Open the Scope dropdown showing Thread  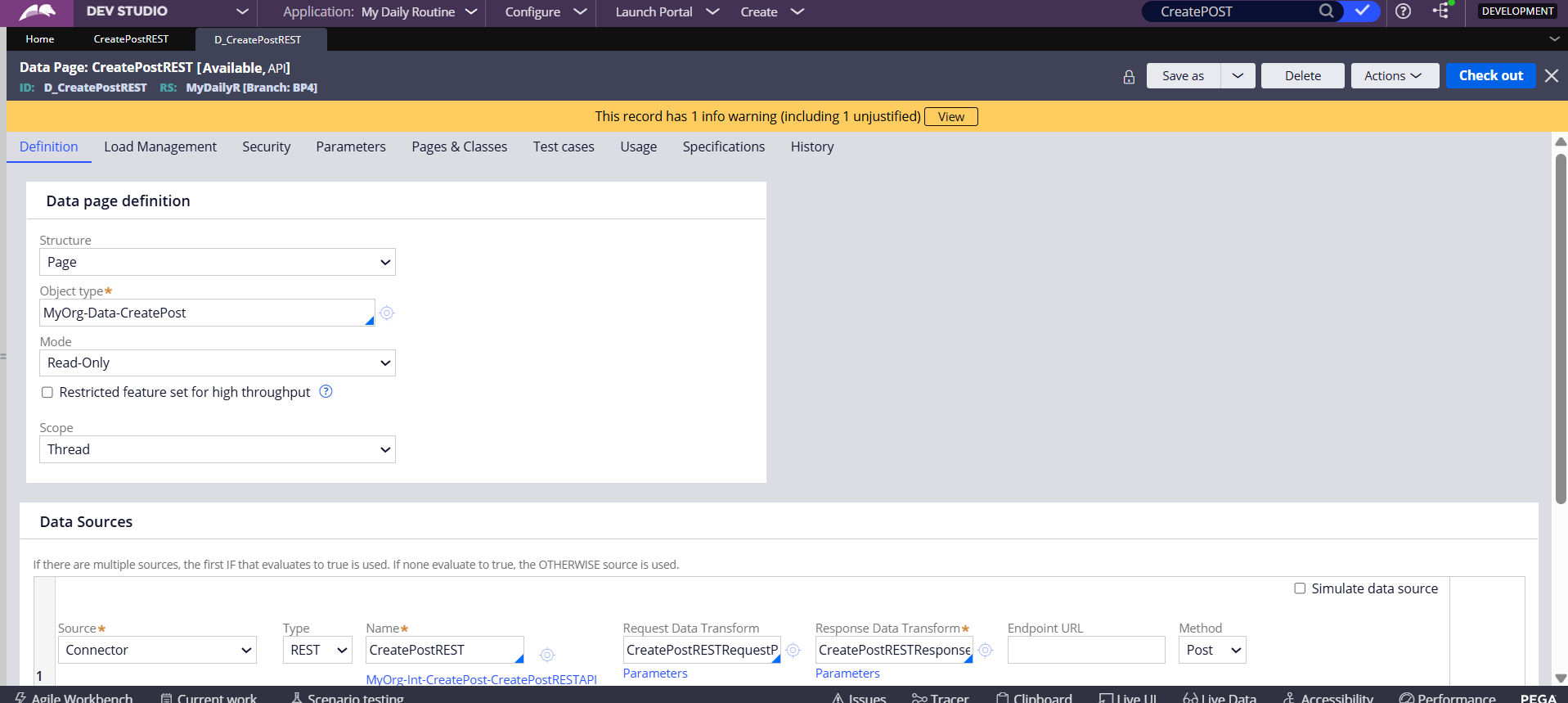coord(218,449)
